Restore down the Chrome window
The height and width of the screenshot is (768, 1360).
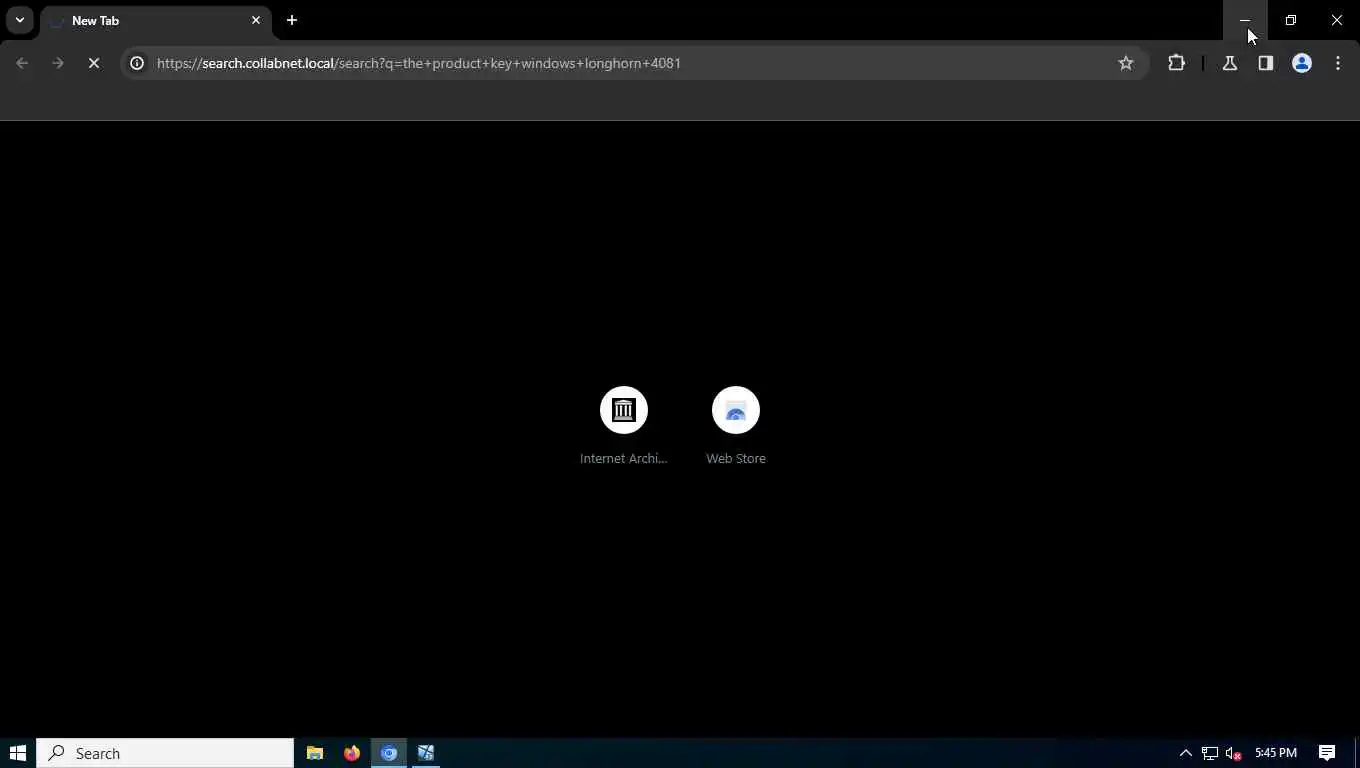(x=1291, y=20)
